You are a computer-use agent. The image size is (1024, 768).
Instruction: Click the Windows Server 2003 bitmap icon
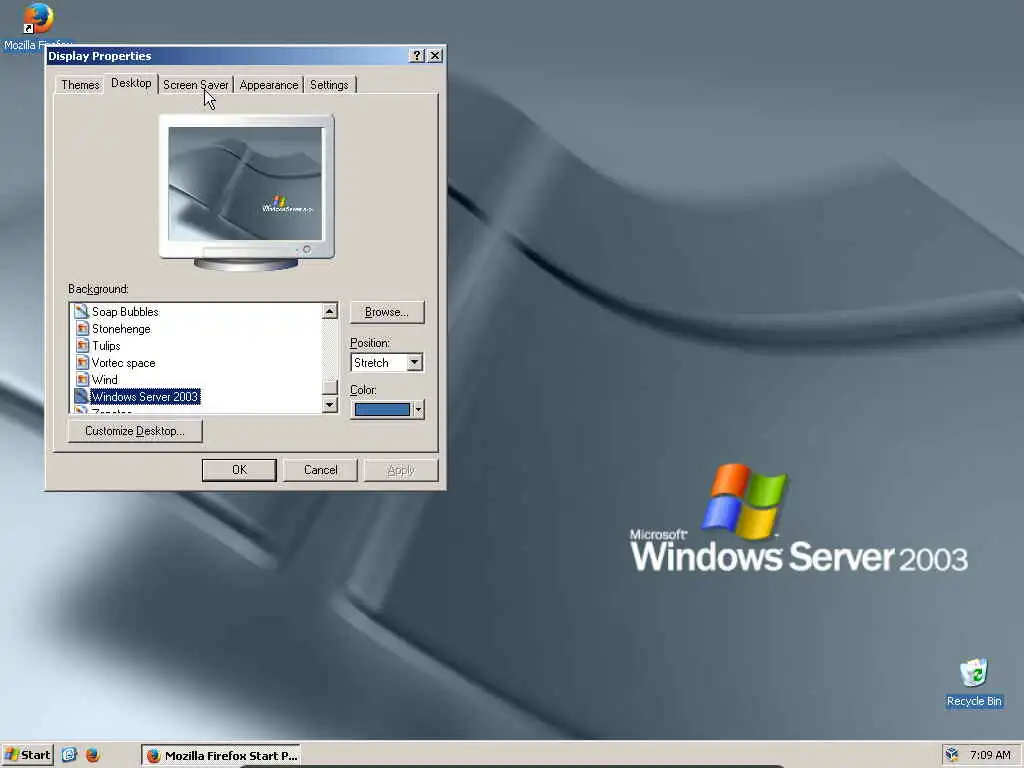coord(82,397)
